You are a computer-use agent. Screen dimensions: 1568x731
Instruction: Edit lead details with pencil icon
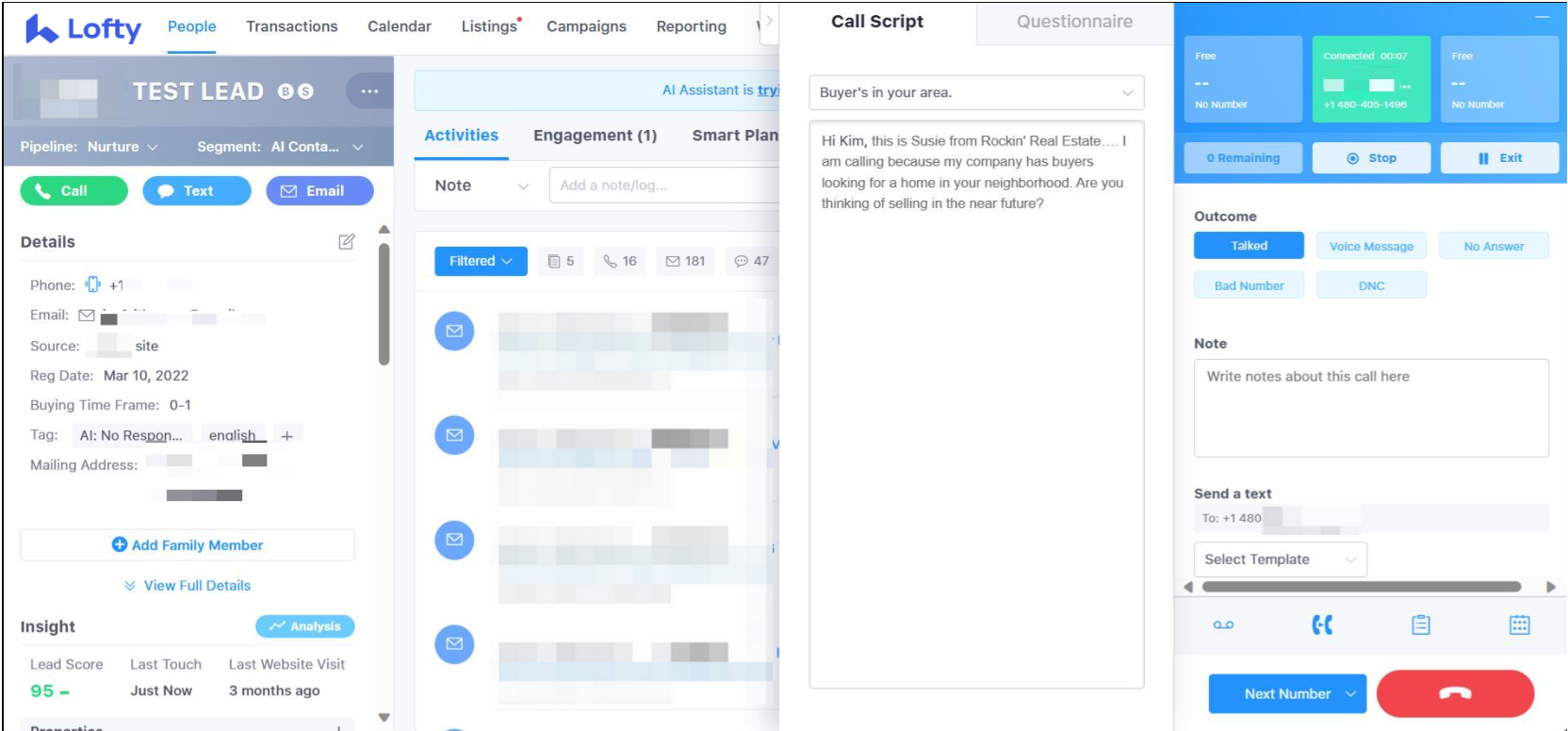tap(347, 242)
